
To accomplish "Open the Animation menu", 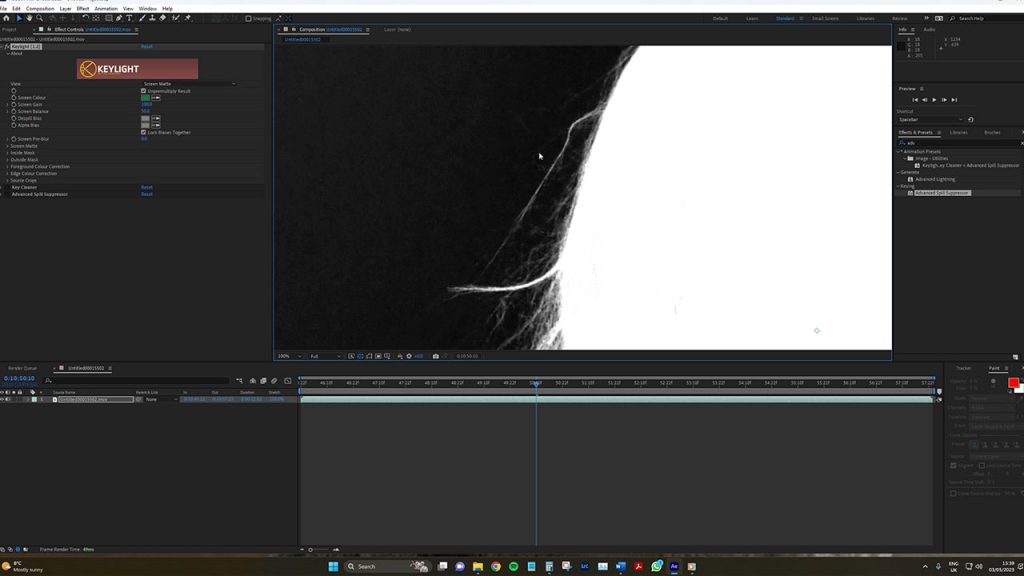I will (x=106, y=8).
